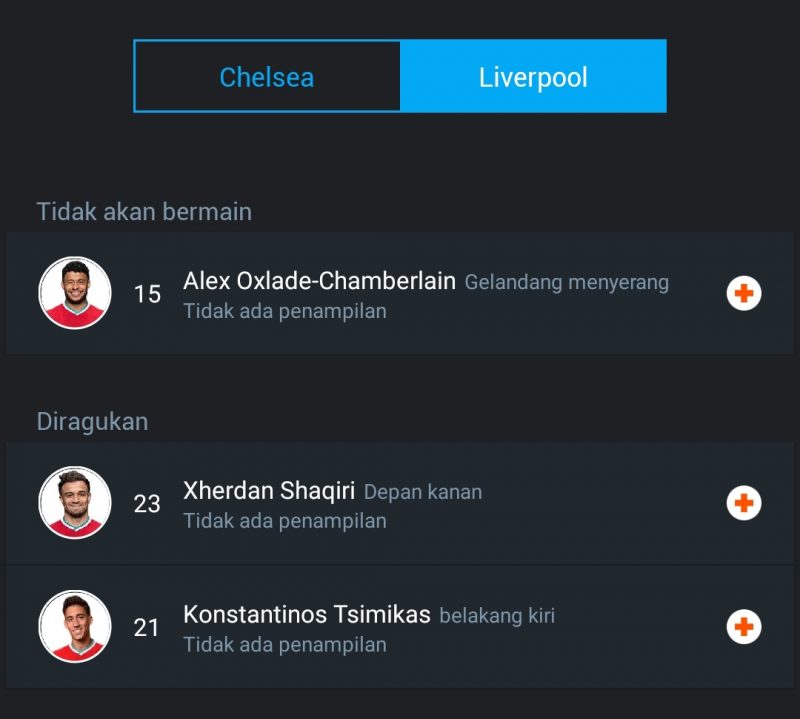The height and width of the screenshot is (719, 800).
Task: Open Konstantinos Tsimikas's player photo
Action: pyautogui.click(x=75, y=627)
